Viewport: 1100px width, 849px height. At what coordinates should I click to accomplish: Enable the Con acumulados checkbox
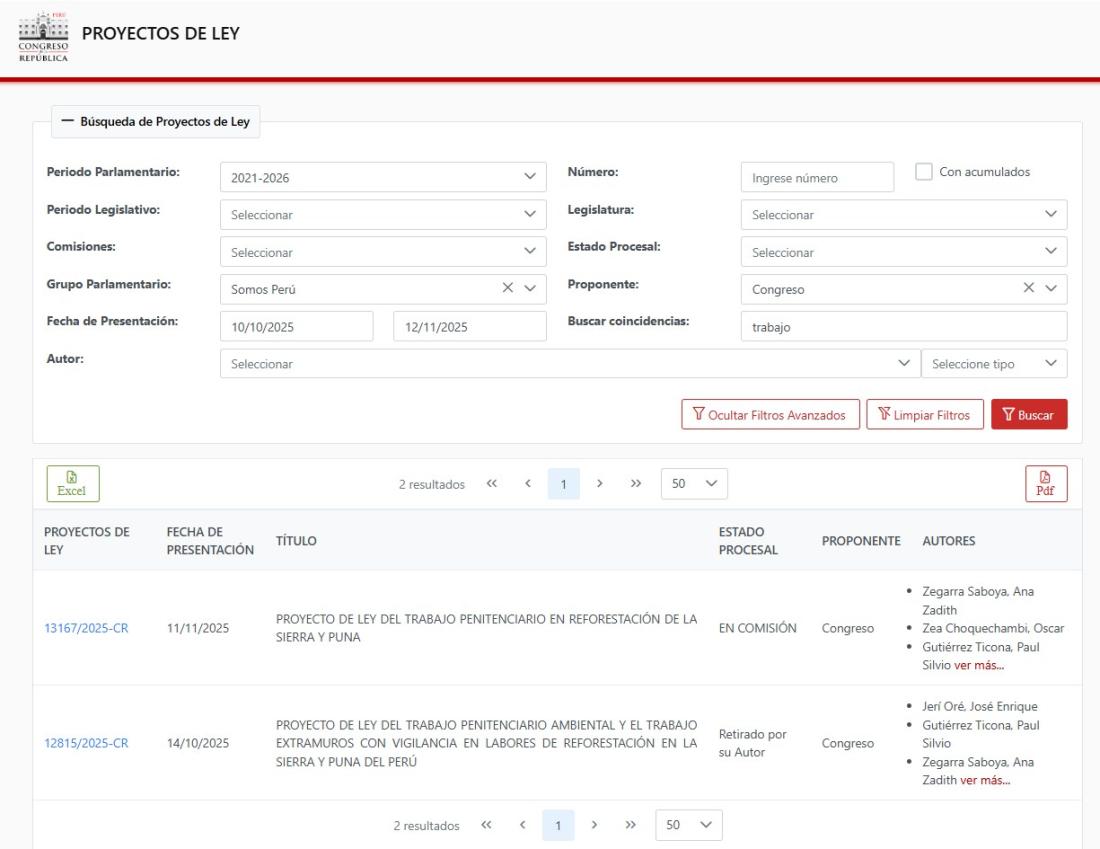pyautogui.click(x=924, y=172)
